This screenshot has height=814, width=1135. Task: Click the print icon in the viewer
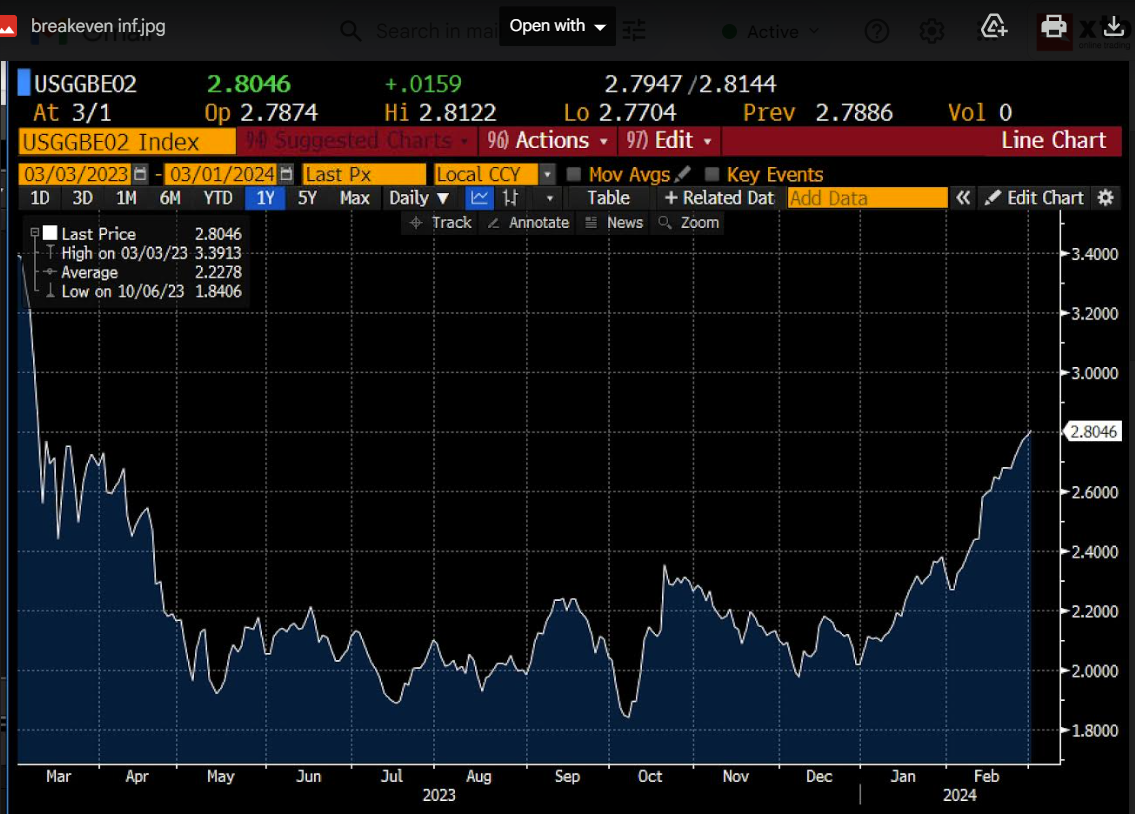tap(1054, 26)
